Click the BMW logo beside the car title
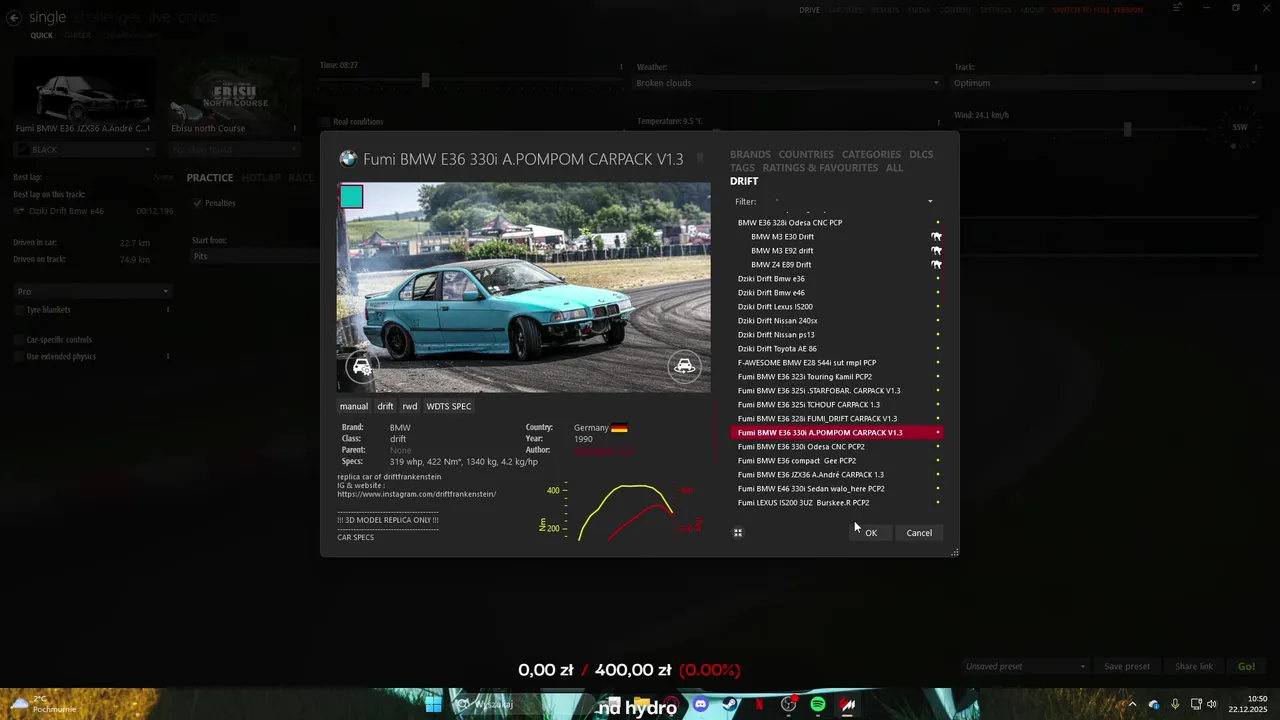The width and height of the screenshot is (1280, 720). coord(348,159)
